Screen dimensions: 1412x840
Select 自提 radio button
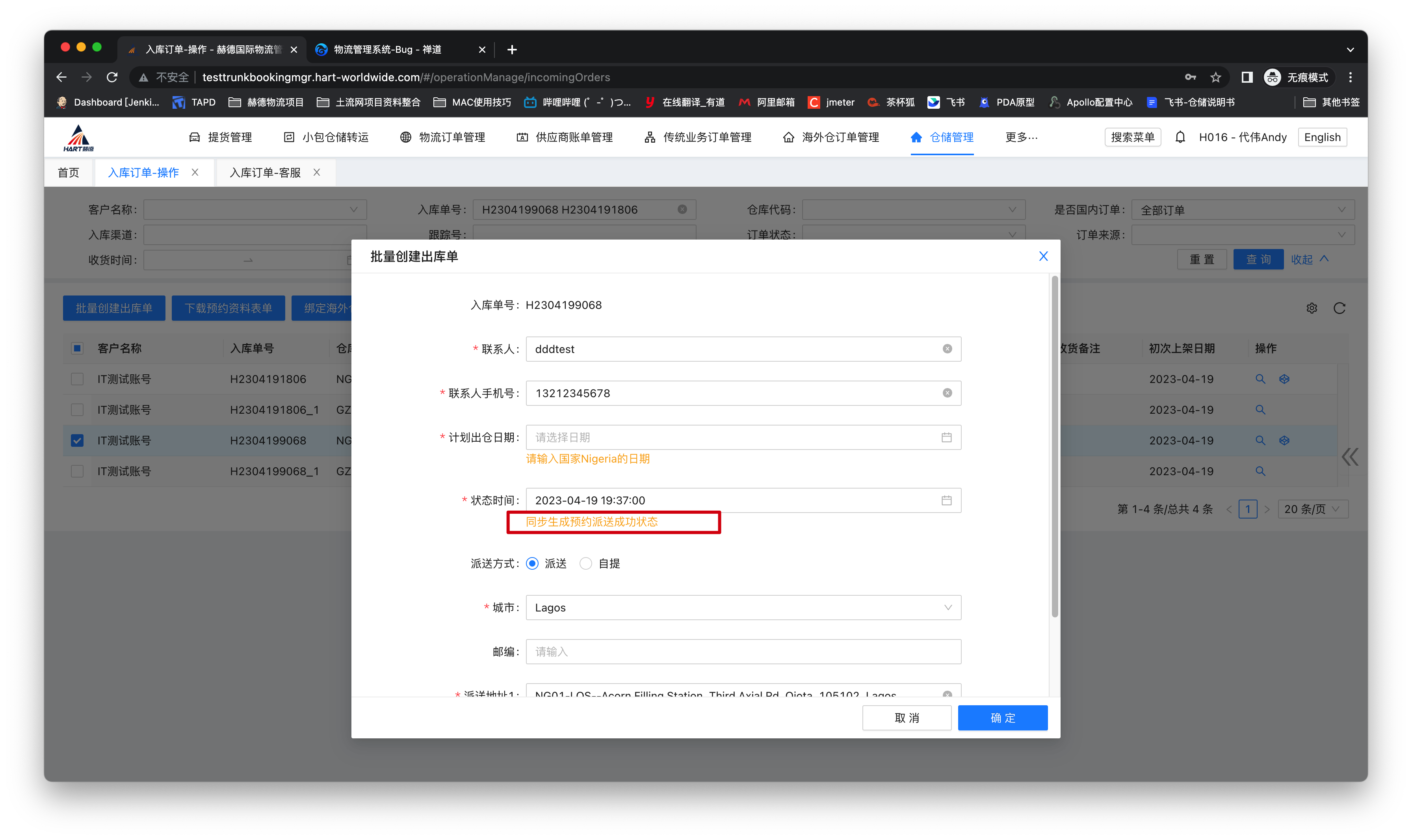click(586, 563)
